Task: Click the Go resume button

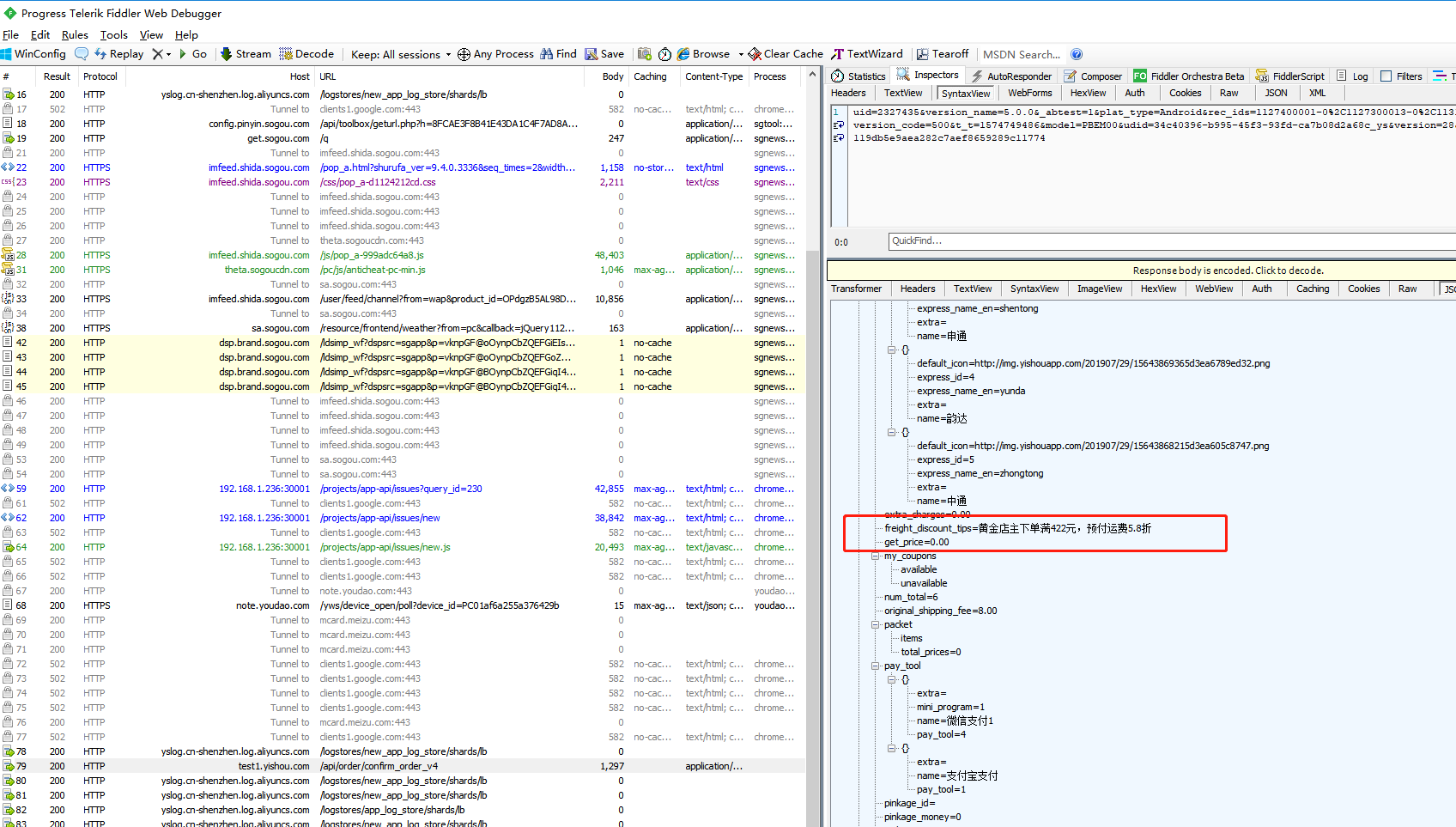Action: click(x=192, y=53)
